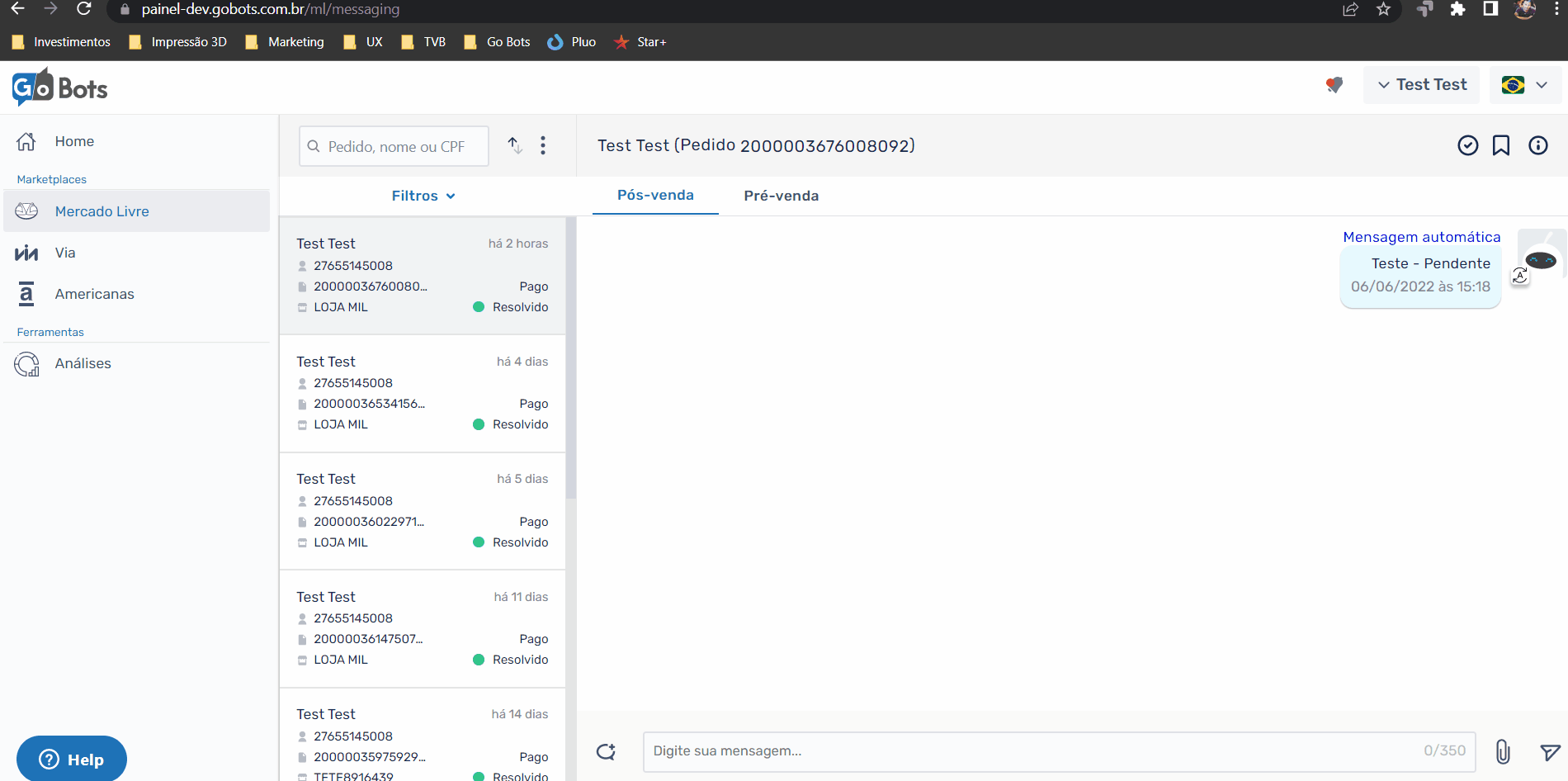Click order number 20000036022971…
The image size is (1568, 781).
coord(369,522)
